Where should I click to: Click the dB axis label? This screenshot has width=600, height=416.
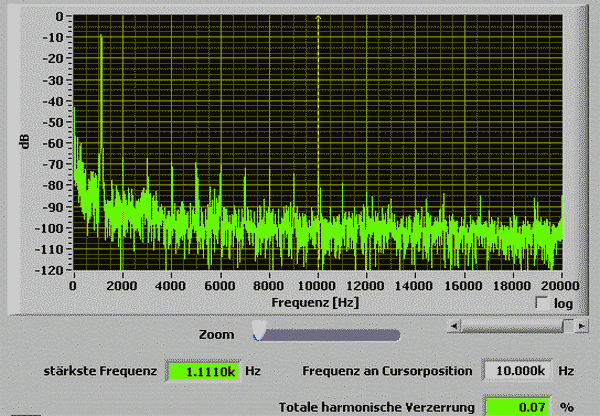pyautogui.click(x=24, y=141)
